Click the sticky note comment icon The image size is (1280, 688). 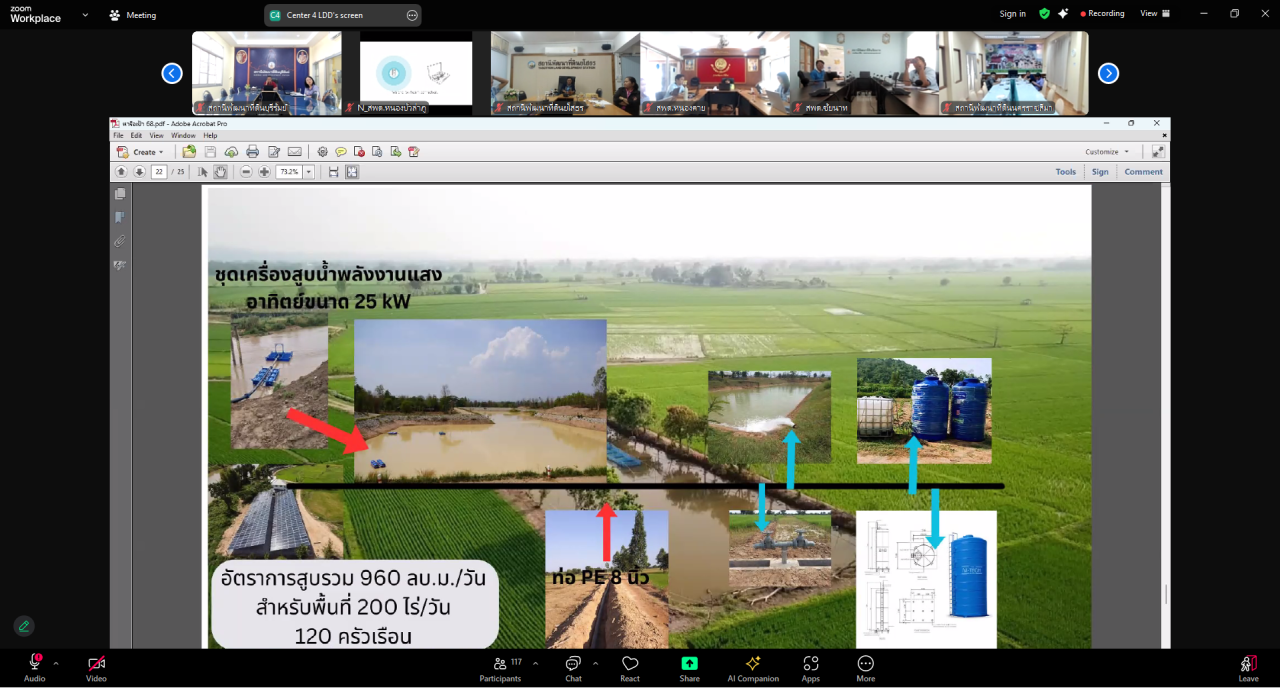[341, 152]
